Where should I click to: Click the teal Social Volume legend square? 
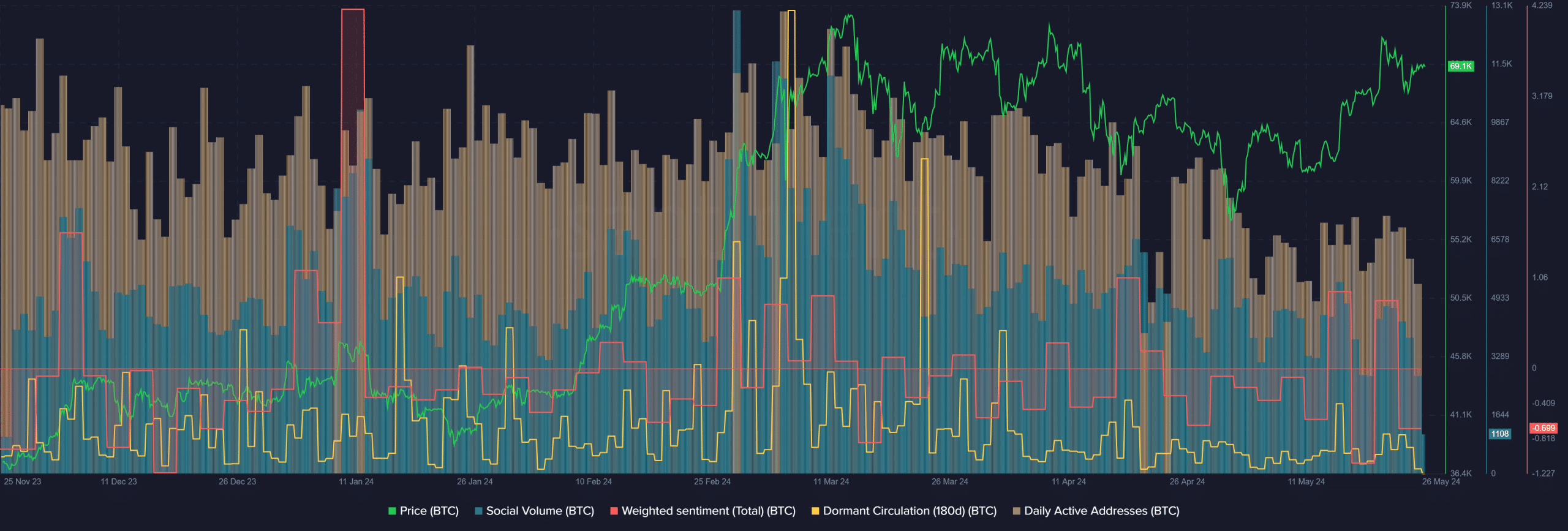(x=478, y=511)
